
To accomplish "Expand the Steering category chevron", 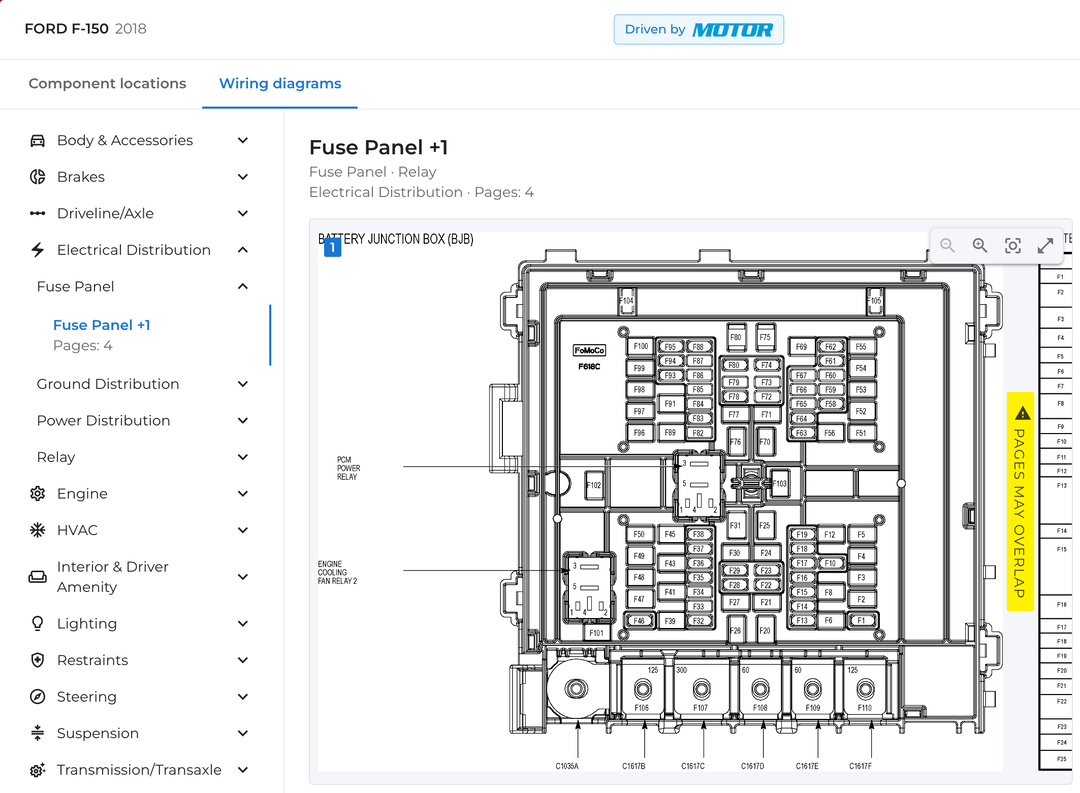I will (242, 697).
